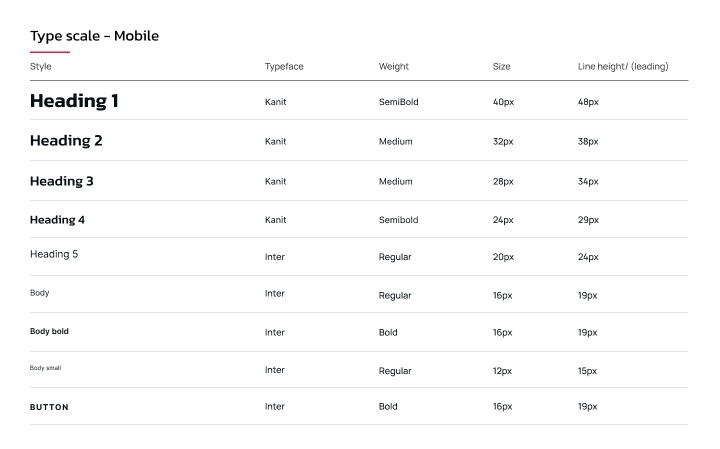Screen dimensions: 720x449
Task: Select the Style column header
Action: point(41,67)
